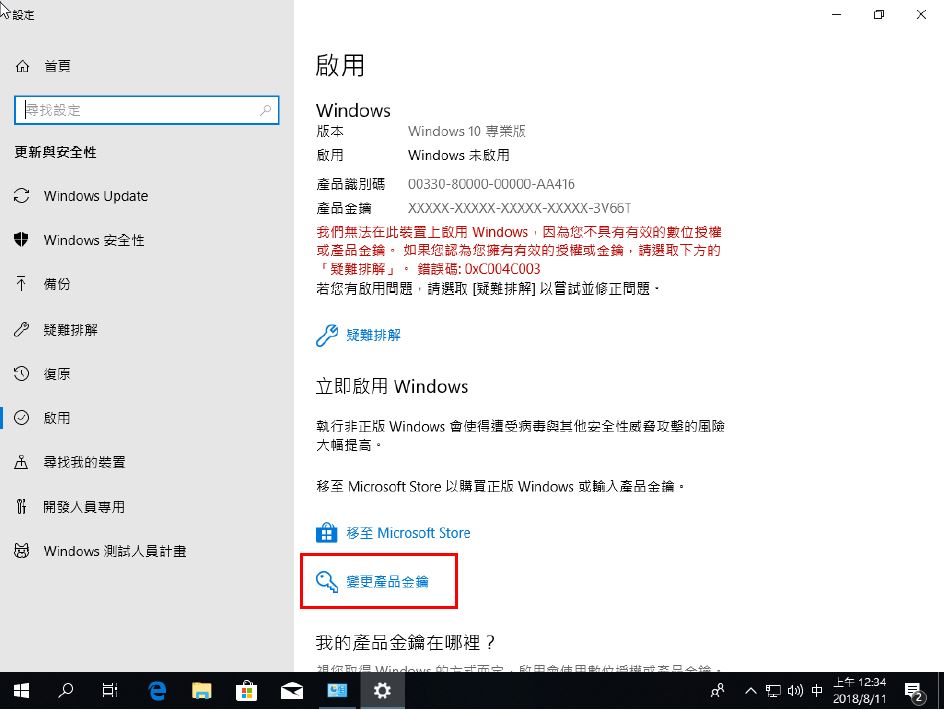
Task: Open the 變更產品金鑰 link
Action: point(387,582)
